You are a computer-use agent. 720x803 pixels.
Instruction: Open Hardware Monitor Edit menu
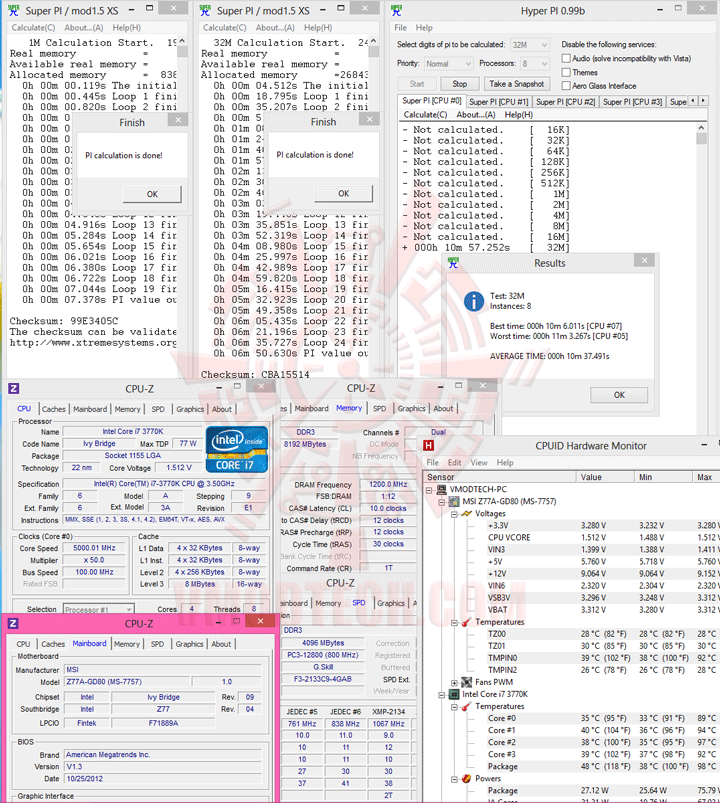454,462
